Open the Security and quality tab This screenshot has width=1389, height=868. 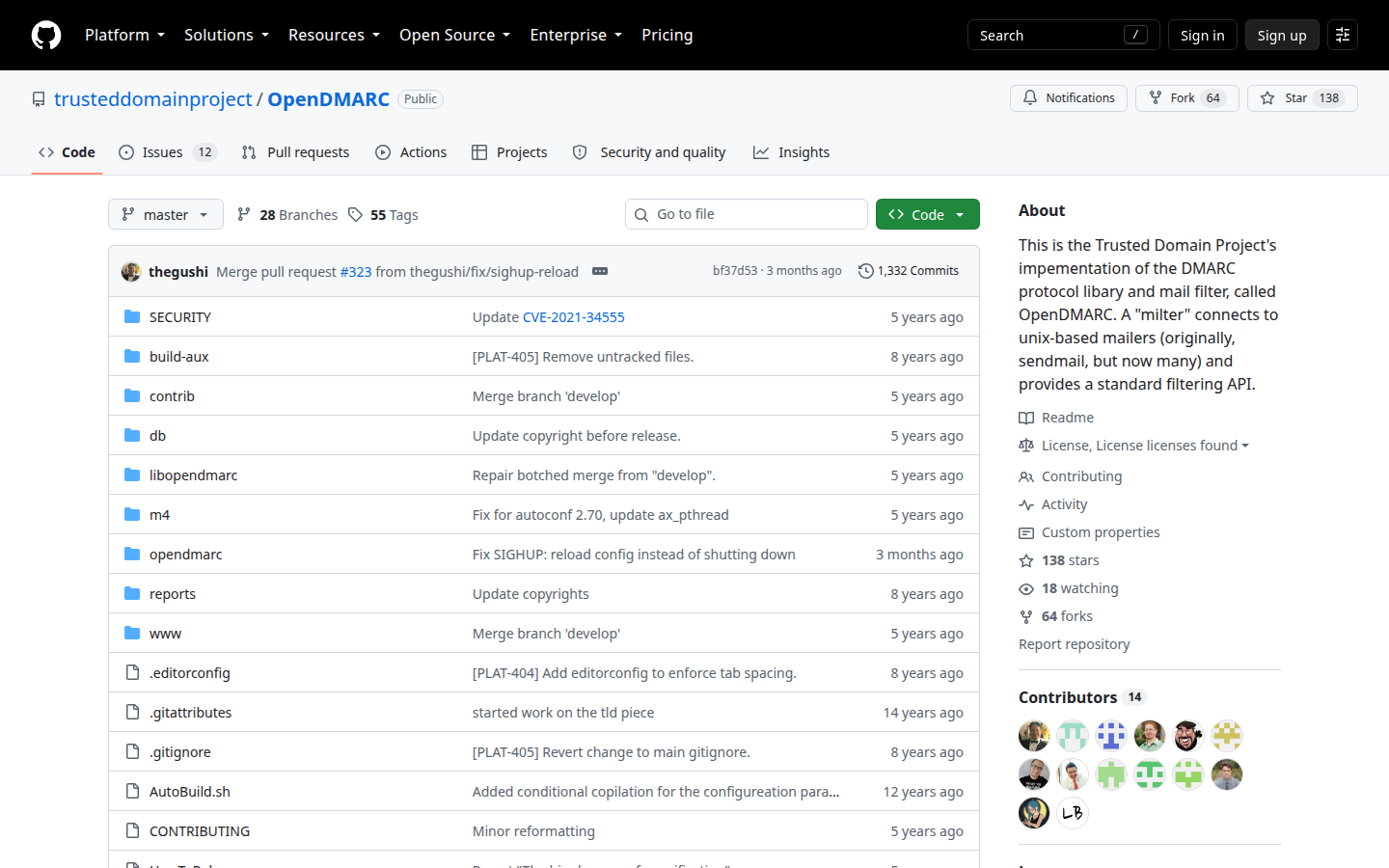click(649, 152)
